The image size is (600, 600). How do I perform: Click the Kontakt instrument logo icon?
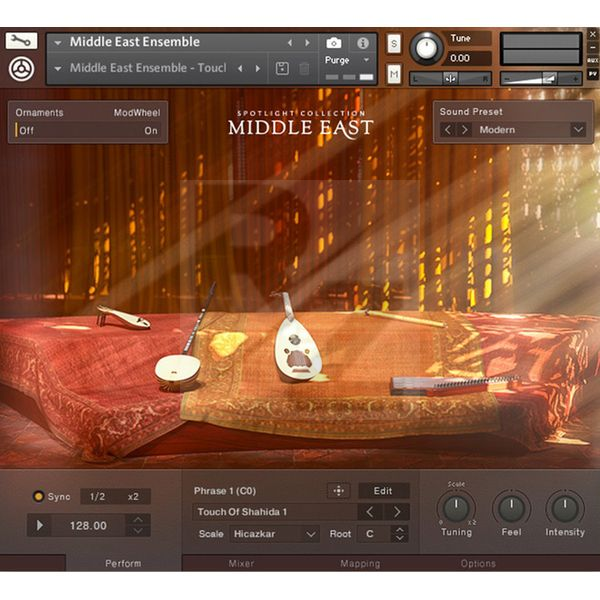pos(21,69)
